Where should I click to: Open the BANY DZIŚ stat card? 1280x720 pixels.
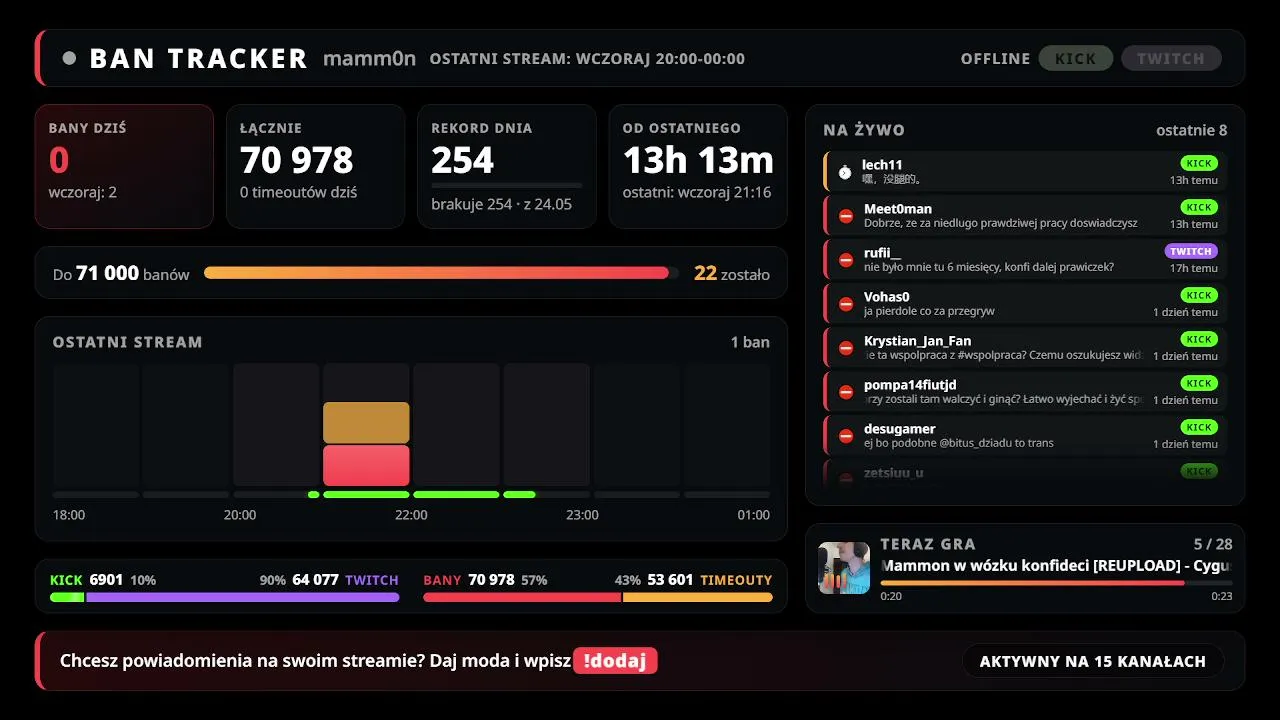pyautogui.click(x=124, y=167)
